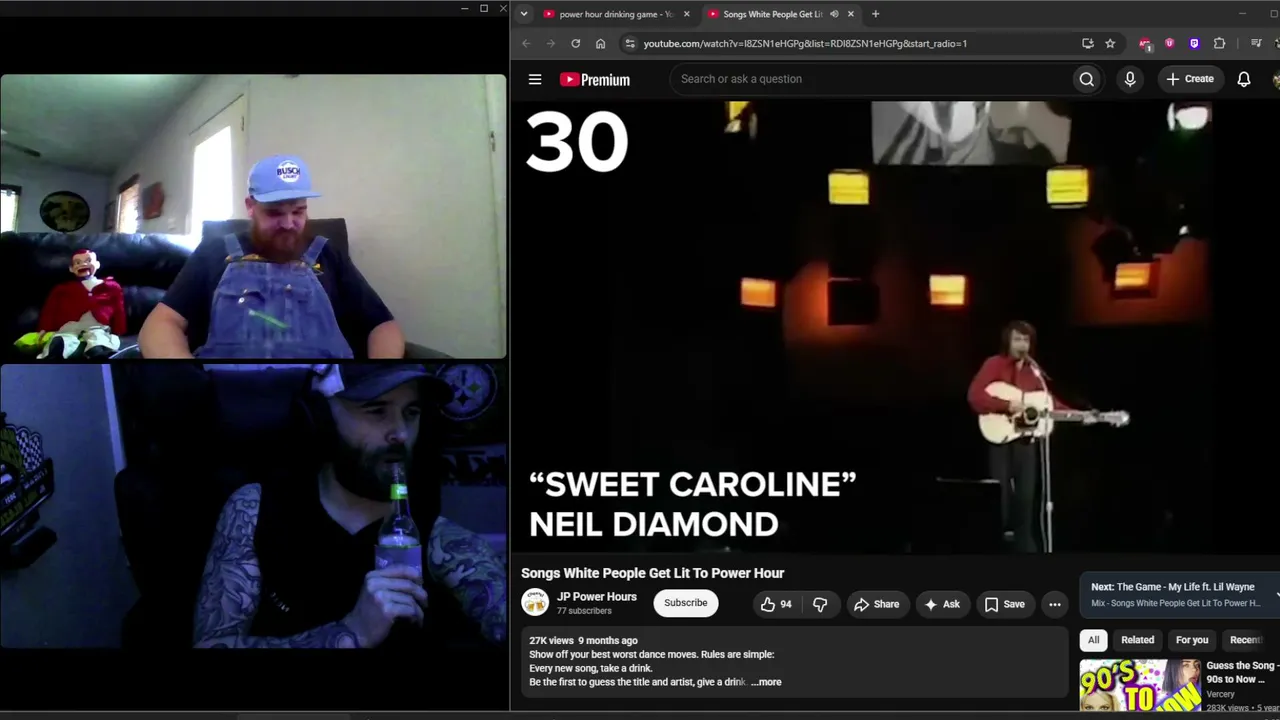The width and height of the screenshot is (1280, 720).
Task: Dislike the video
Action: 820,604
